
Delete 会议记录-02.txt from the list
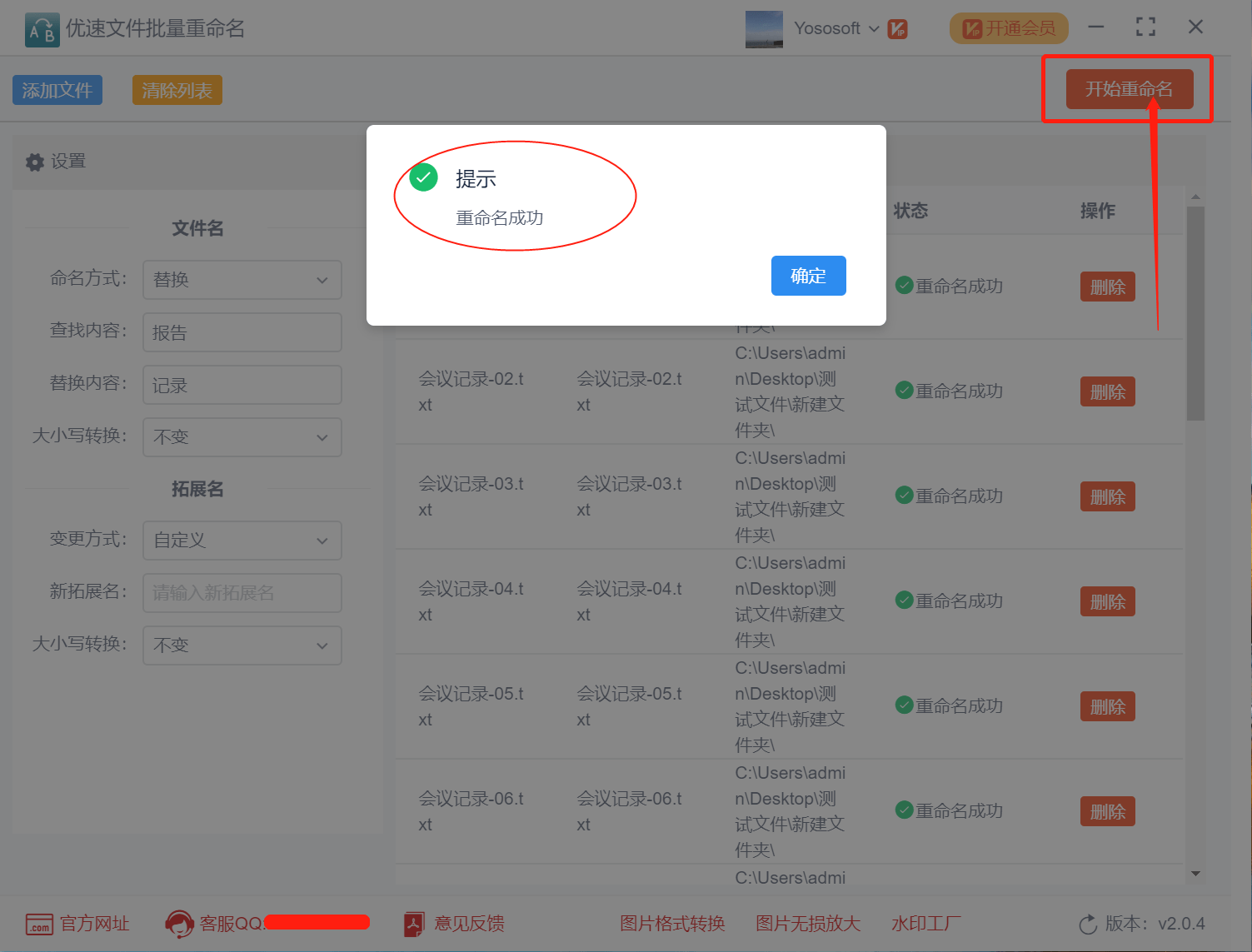(1107, 391)
